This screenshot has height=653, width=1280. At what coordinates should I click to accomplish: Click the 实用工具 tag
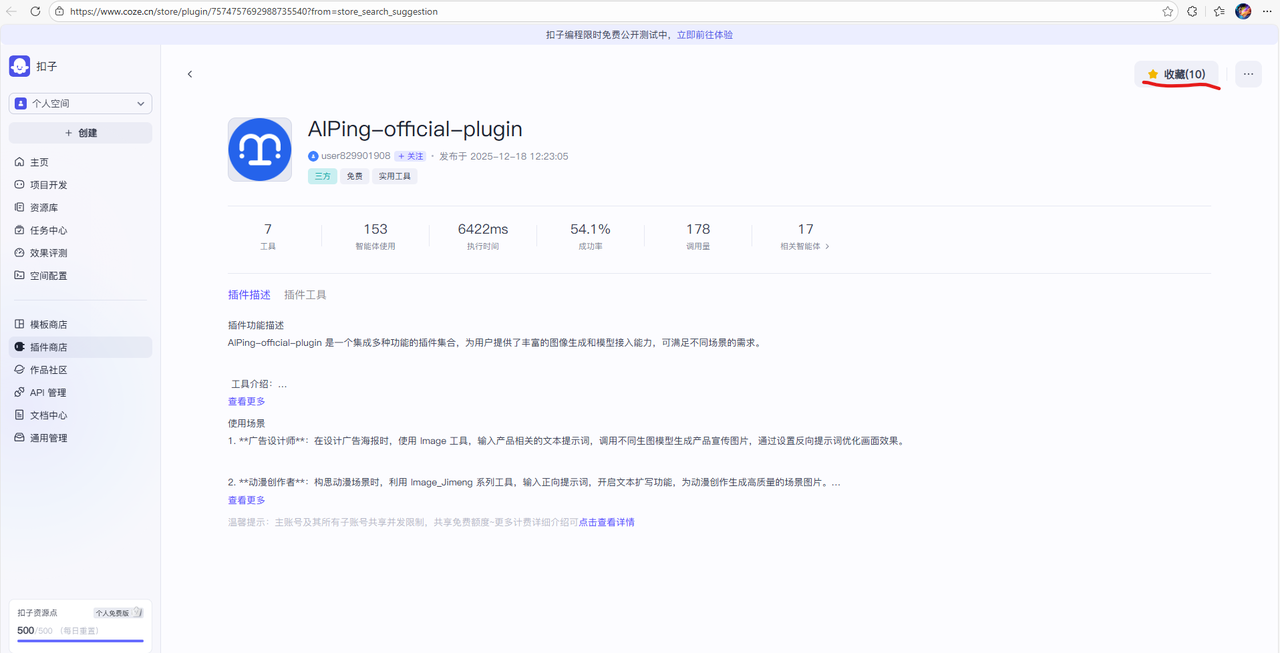[x=394, y=176]
